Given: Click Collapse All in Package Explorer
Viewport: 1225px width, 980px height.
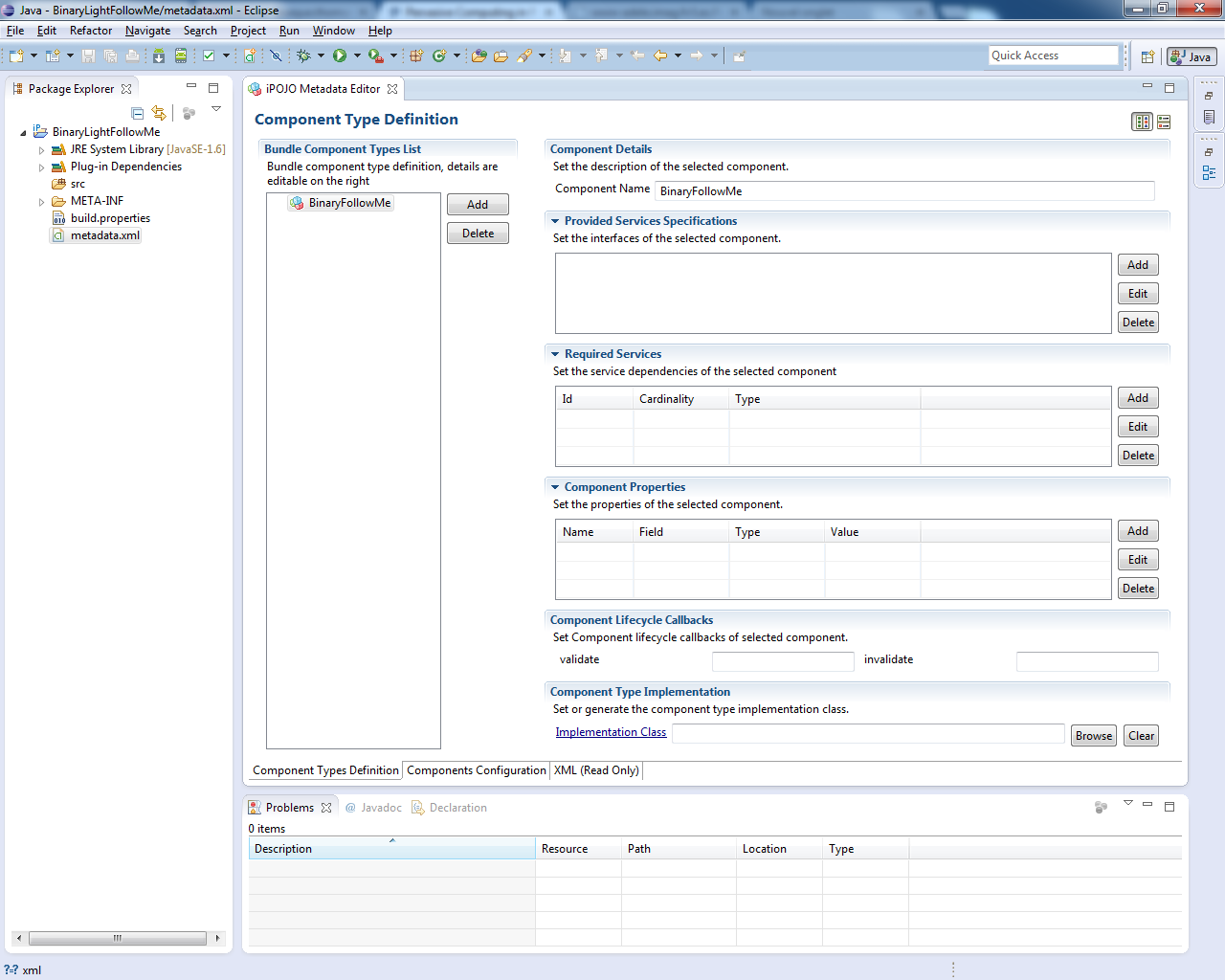Looking at the screenshot, I should (x=138, y=113).
